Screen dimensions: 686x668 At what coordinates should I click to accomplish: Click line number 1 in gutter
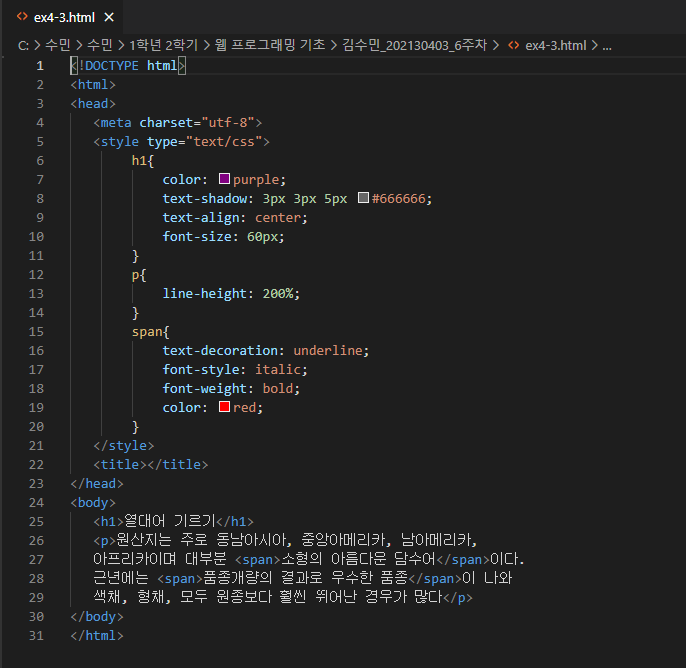click(x=40, y=66)
